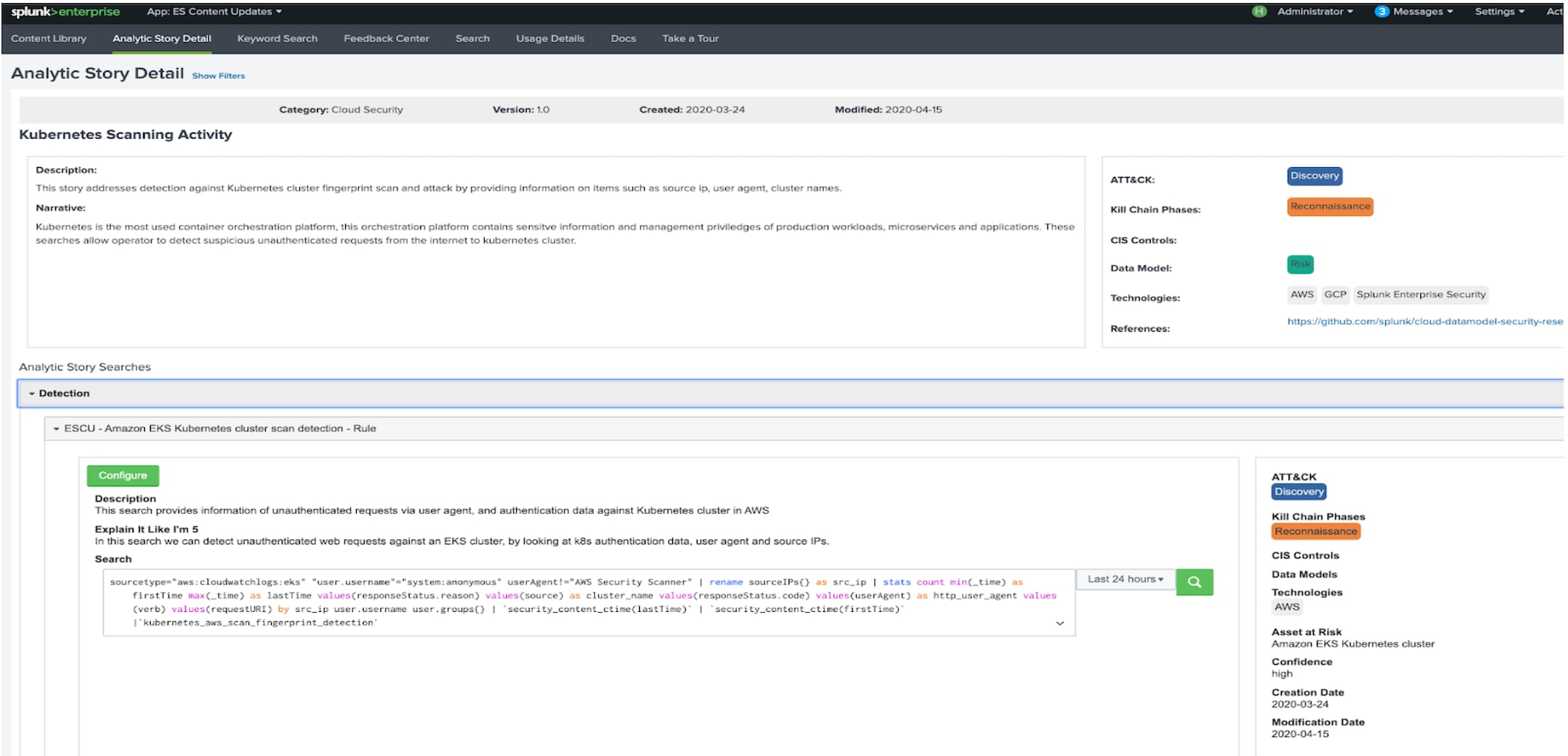Click the Explain It Like I'm 5 heading
Screen dimensions: 1568x756
tap(146, 529)
